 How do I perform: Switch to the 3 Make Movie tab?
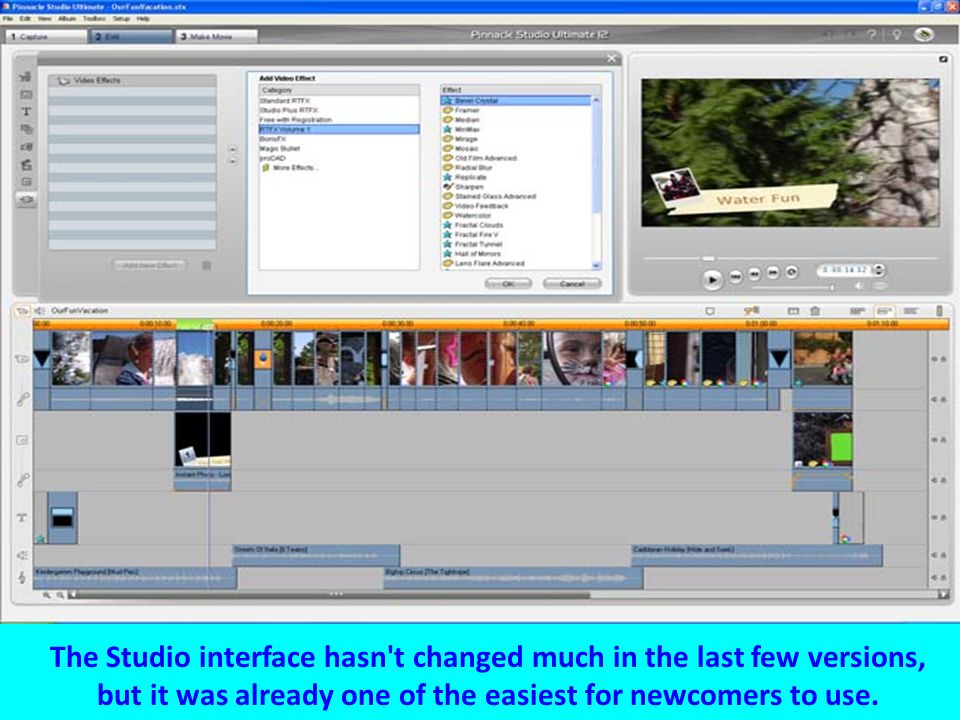[217, 37]
